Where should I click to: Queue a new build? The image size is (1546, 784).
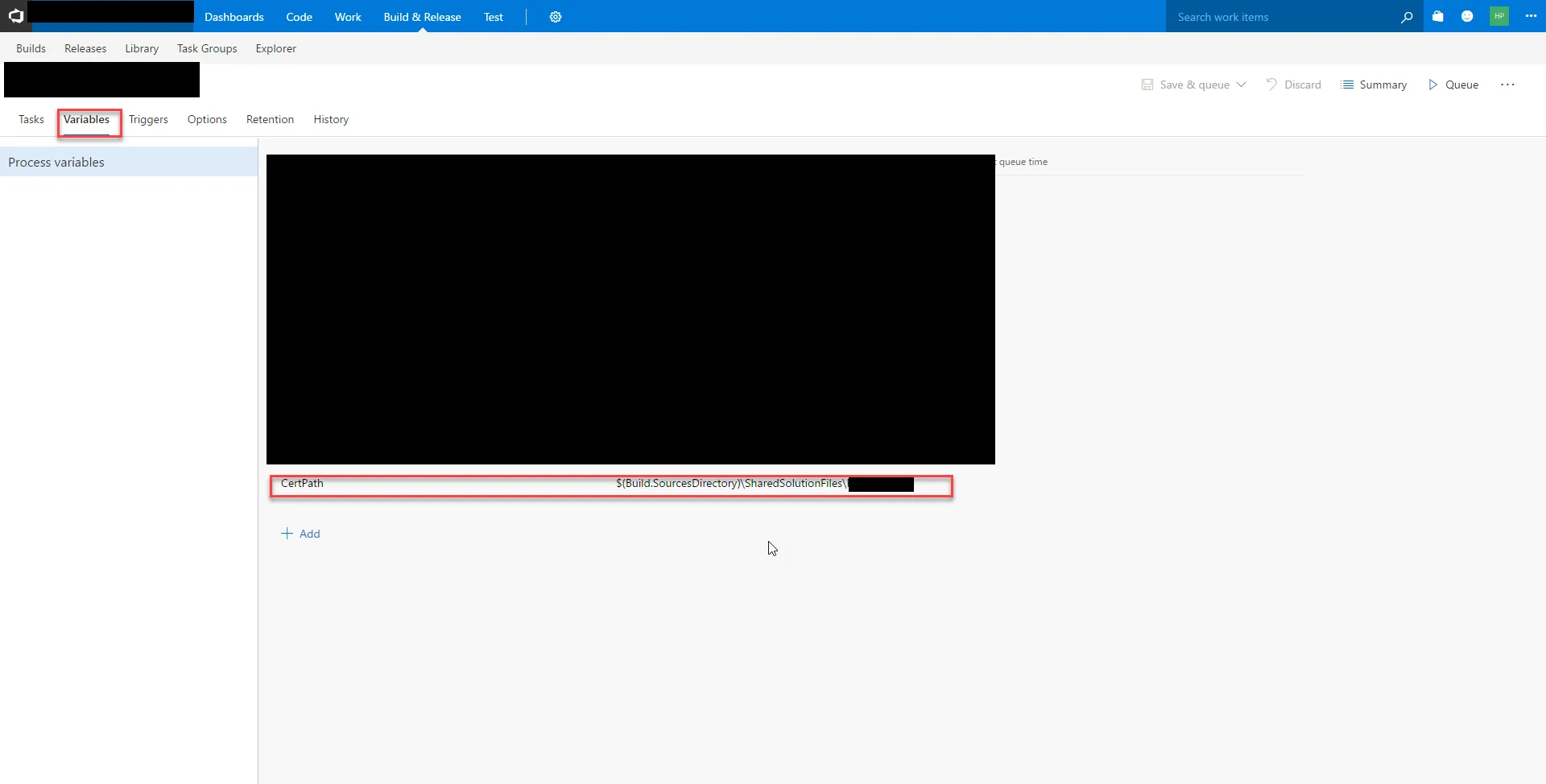click(1453, 85)
